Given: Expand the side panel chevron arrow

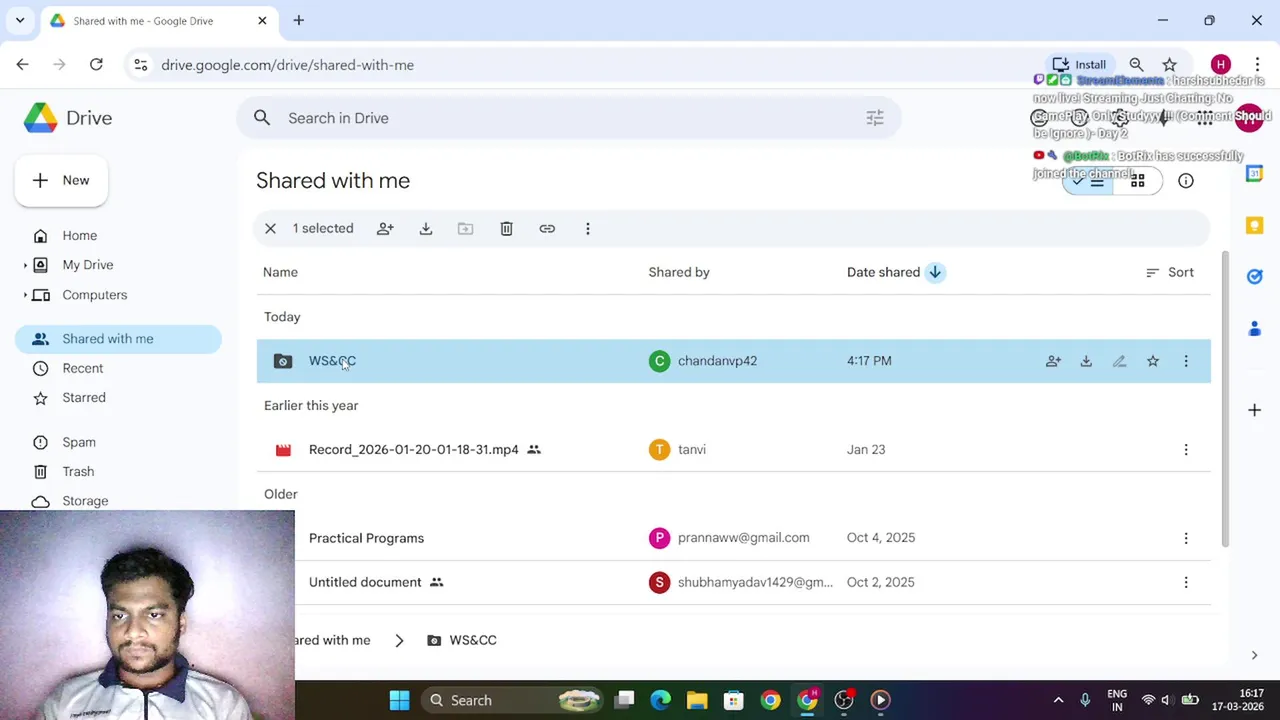Looking at the screenshot, I should pos(1254,655).
